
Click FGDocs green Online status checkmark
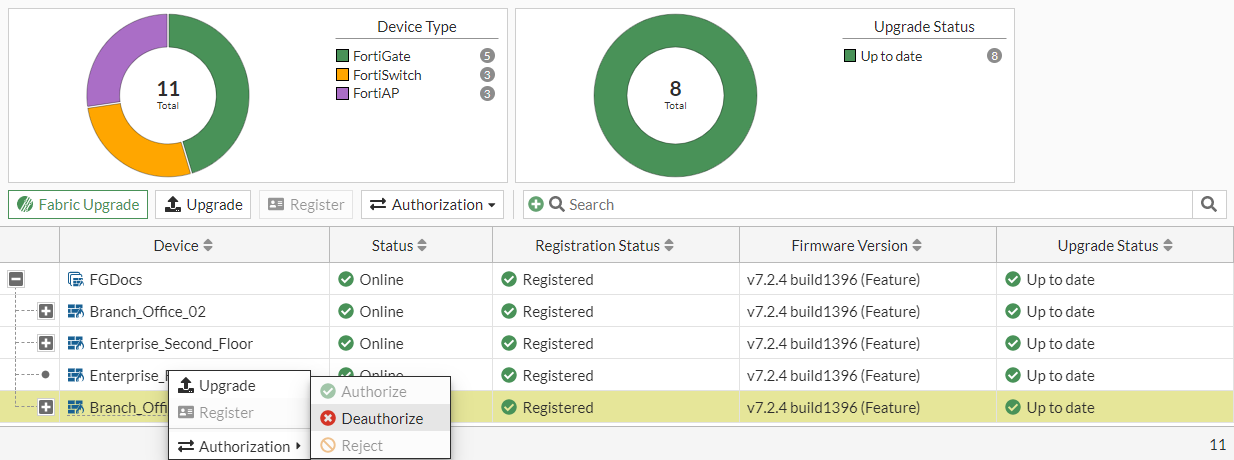346,280
